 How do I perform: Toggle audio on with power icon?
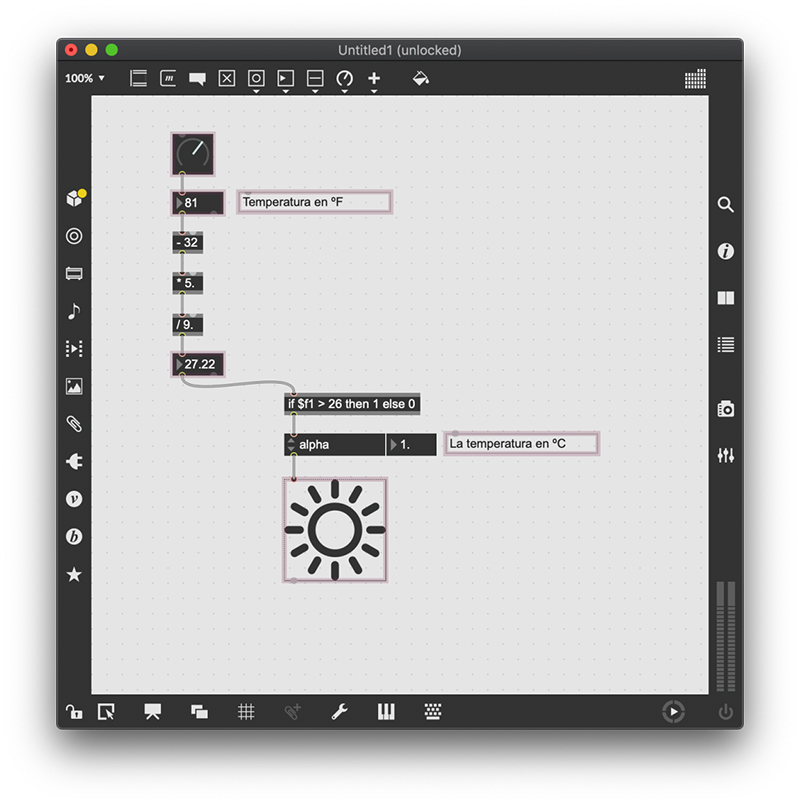[x=726, y=712]
